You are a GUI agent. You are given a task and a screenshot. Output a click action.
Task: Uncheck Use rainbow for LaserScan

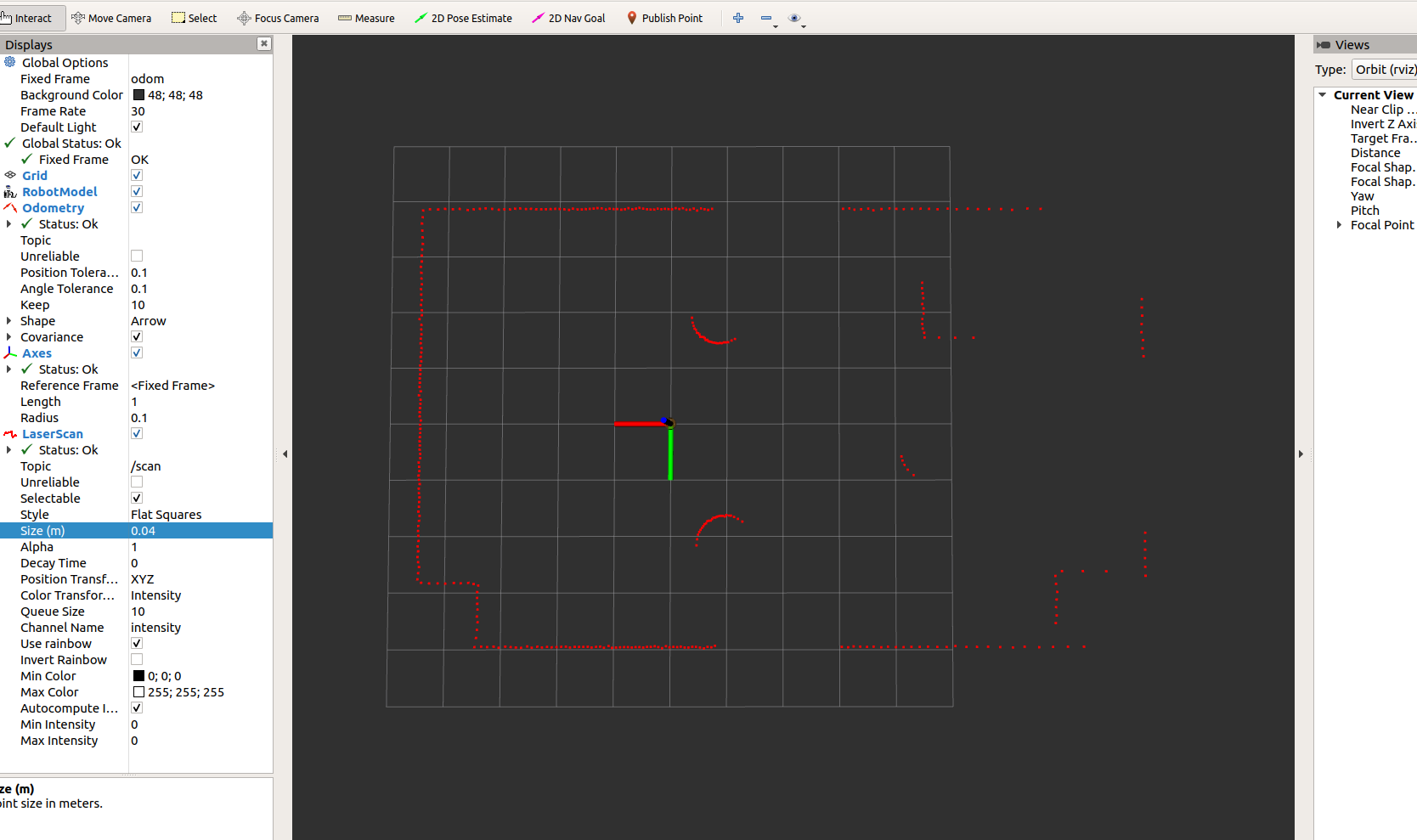(x=136, y=643)
